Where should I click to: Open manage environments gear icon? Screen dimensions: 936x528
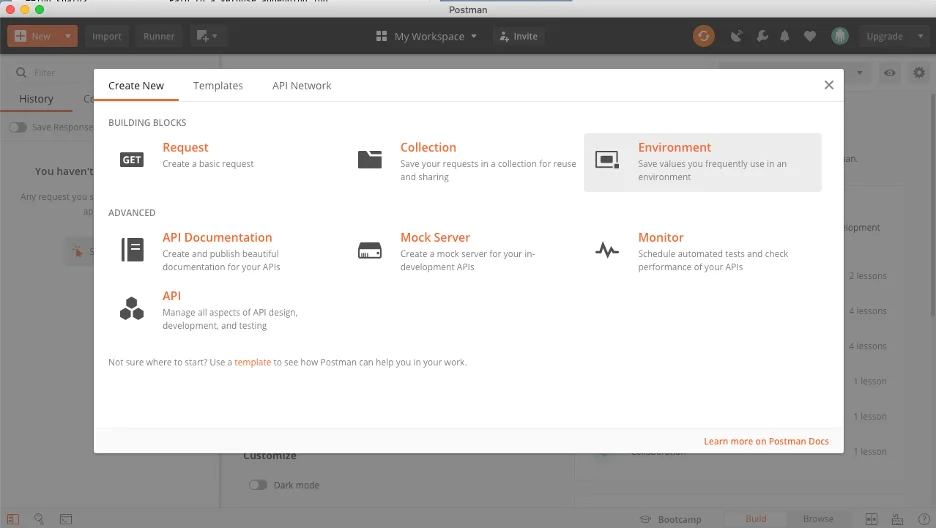coord(919,73)
